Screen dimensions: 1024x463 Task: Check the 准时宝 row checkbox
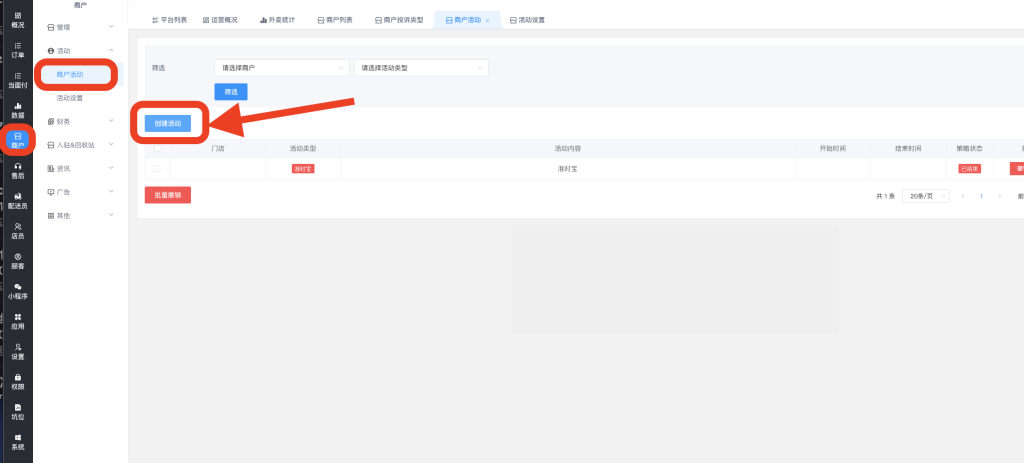point(157,169)
